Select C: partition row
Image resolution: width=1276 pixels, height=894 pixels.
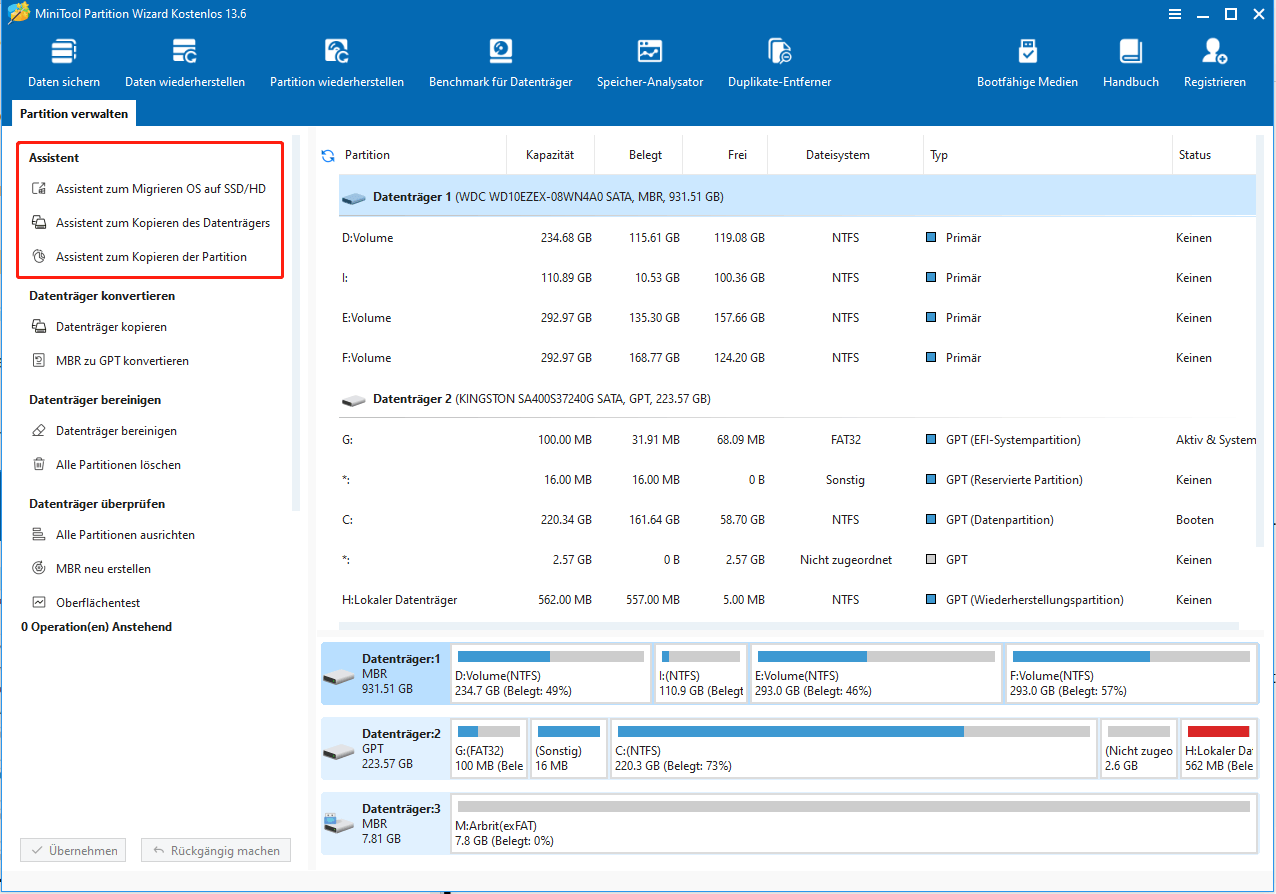[797, 520]
